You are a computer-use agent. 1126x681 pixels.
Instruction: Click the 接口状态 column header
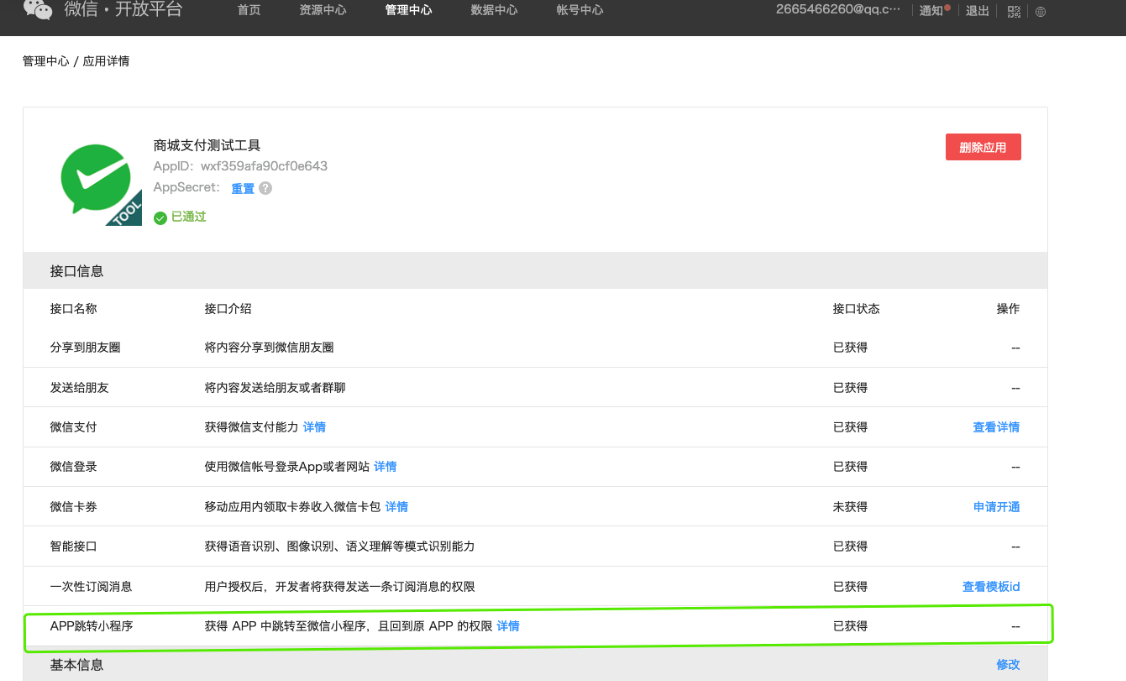point(856,309)
